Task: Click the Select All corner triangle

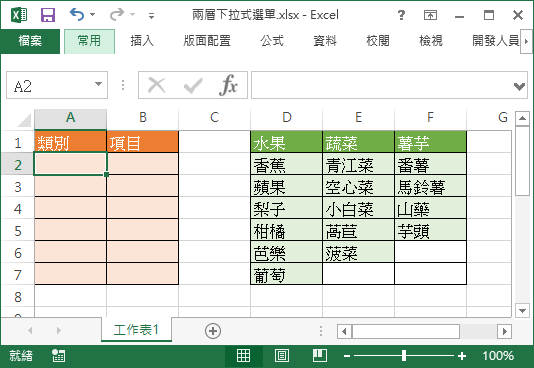Action: (25, 120)
